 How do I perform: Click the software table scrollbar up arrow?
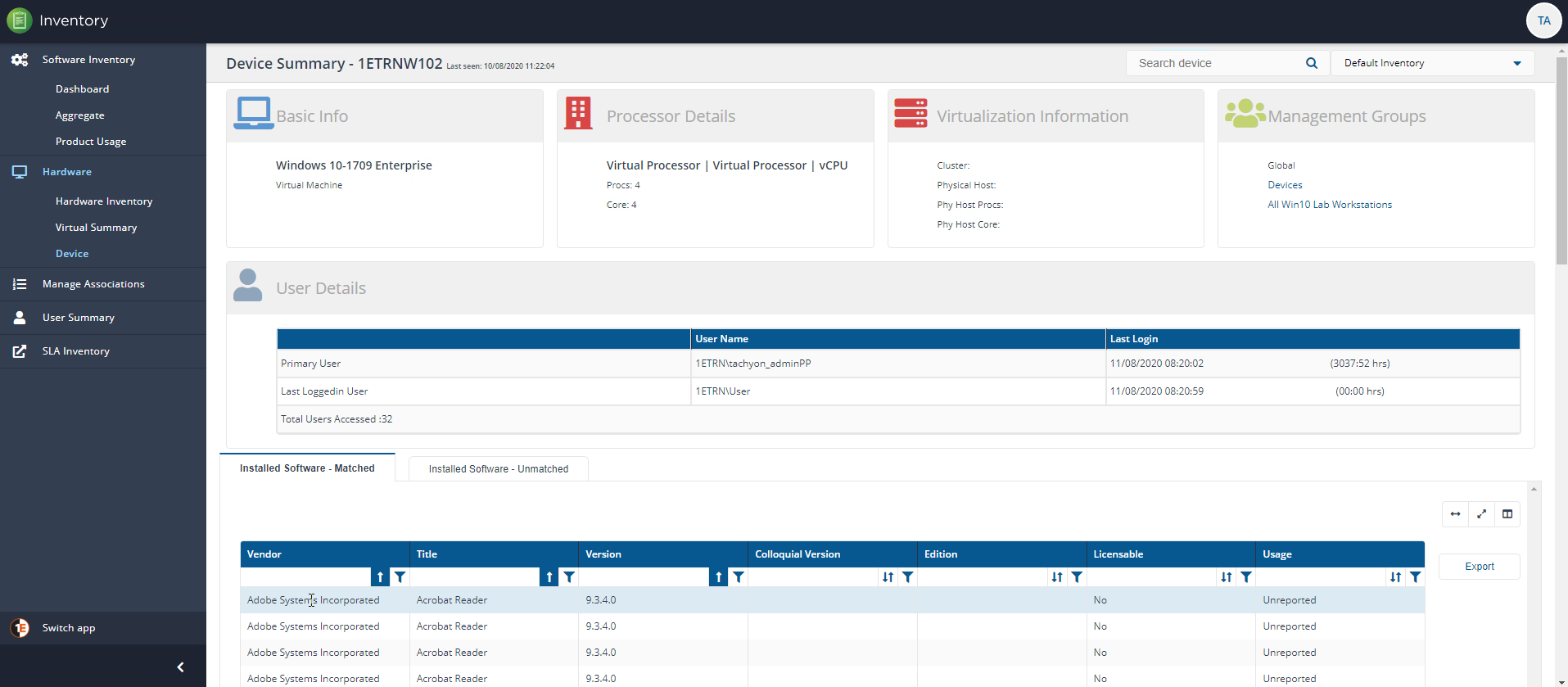click(x=1534, y=489)
